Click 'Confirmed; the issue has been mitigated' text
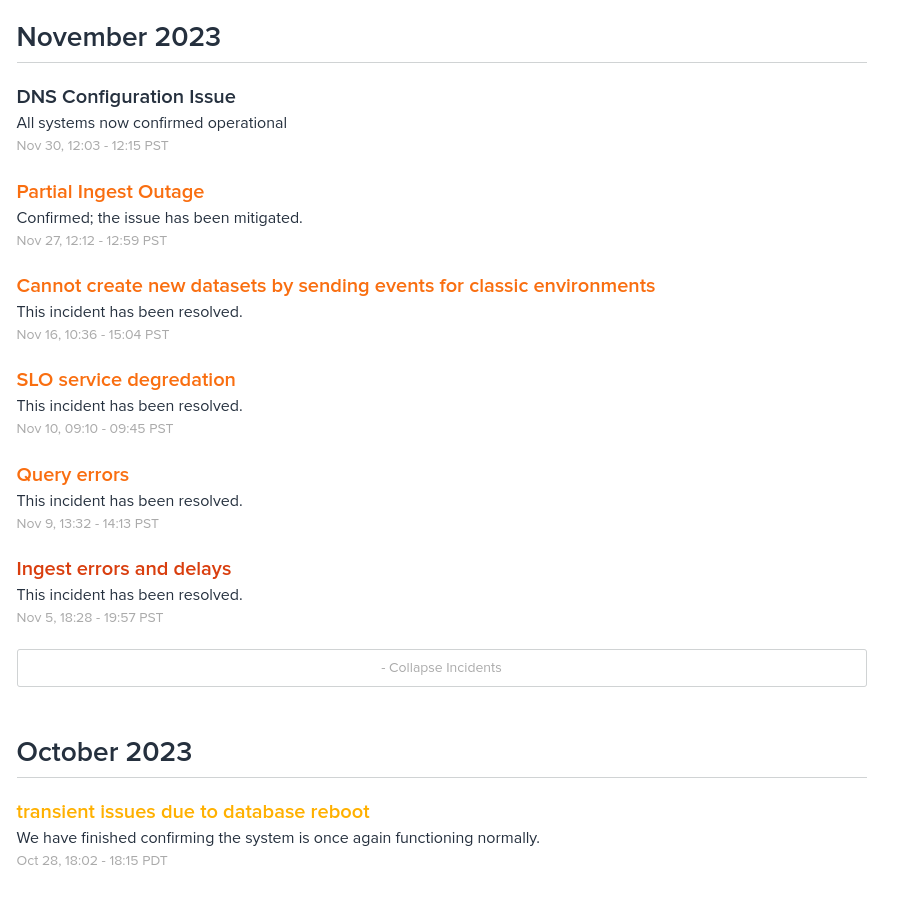Viewport: 907px width, 897px height. point(160,218)
